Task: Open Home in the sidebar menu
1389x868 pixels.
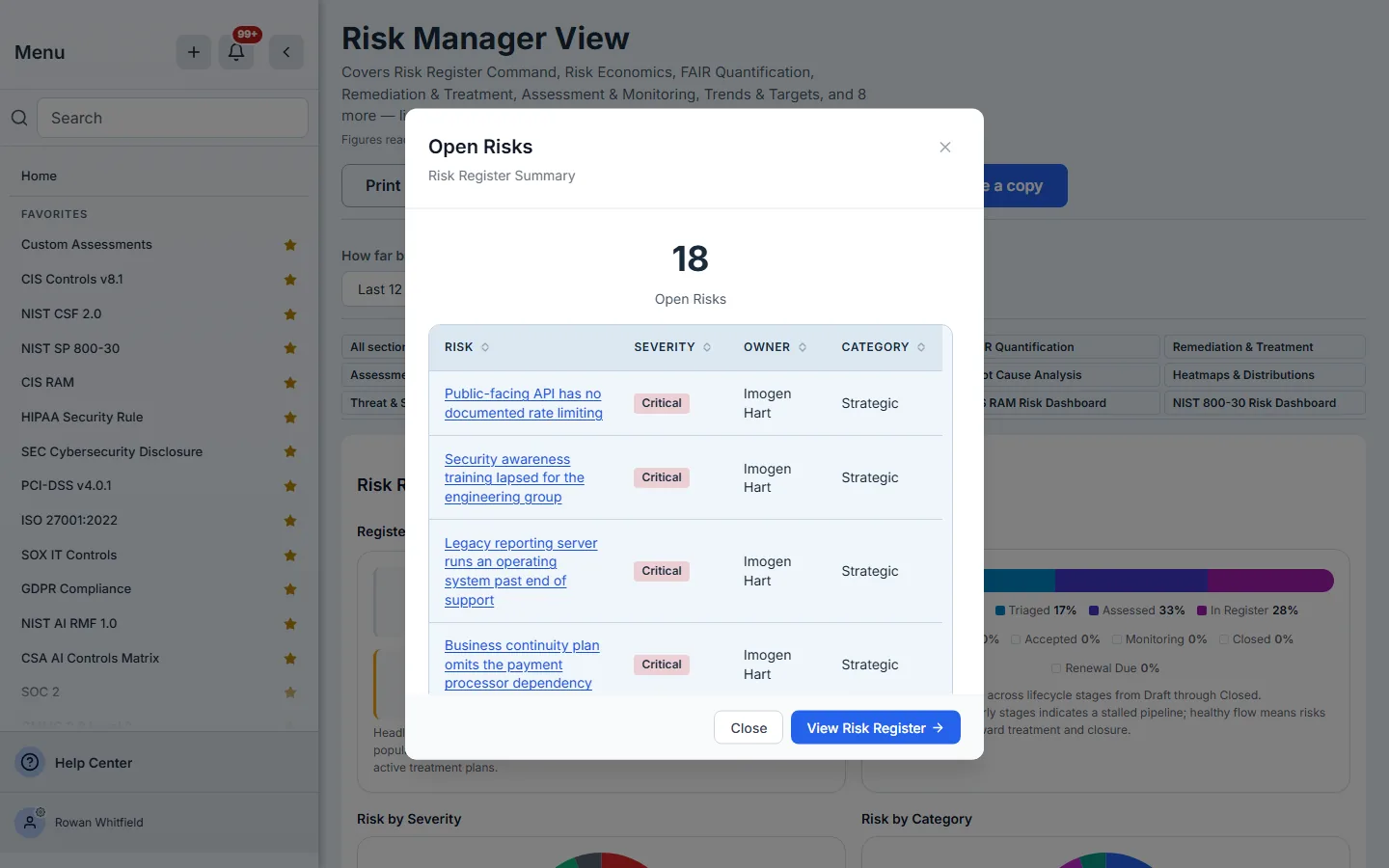Action: pos(39,176)
